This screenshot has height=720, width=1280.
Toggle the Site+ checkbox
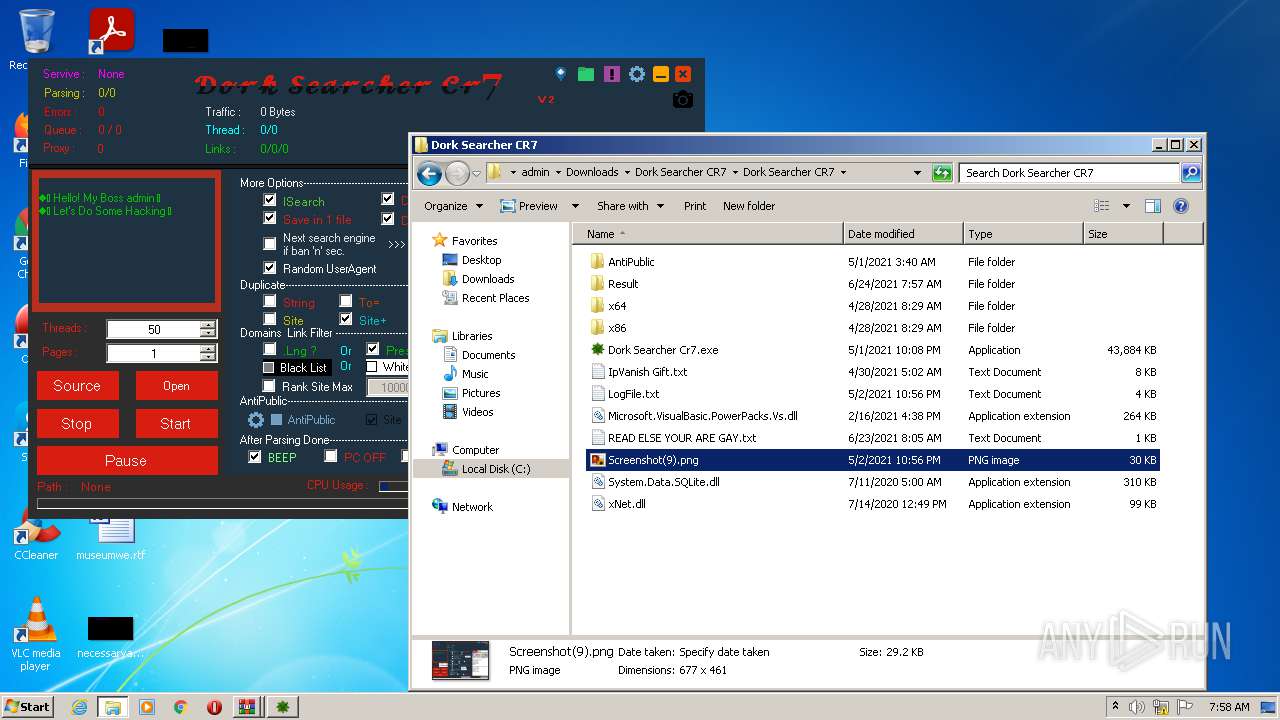(346, 319)
